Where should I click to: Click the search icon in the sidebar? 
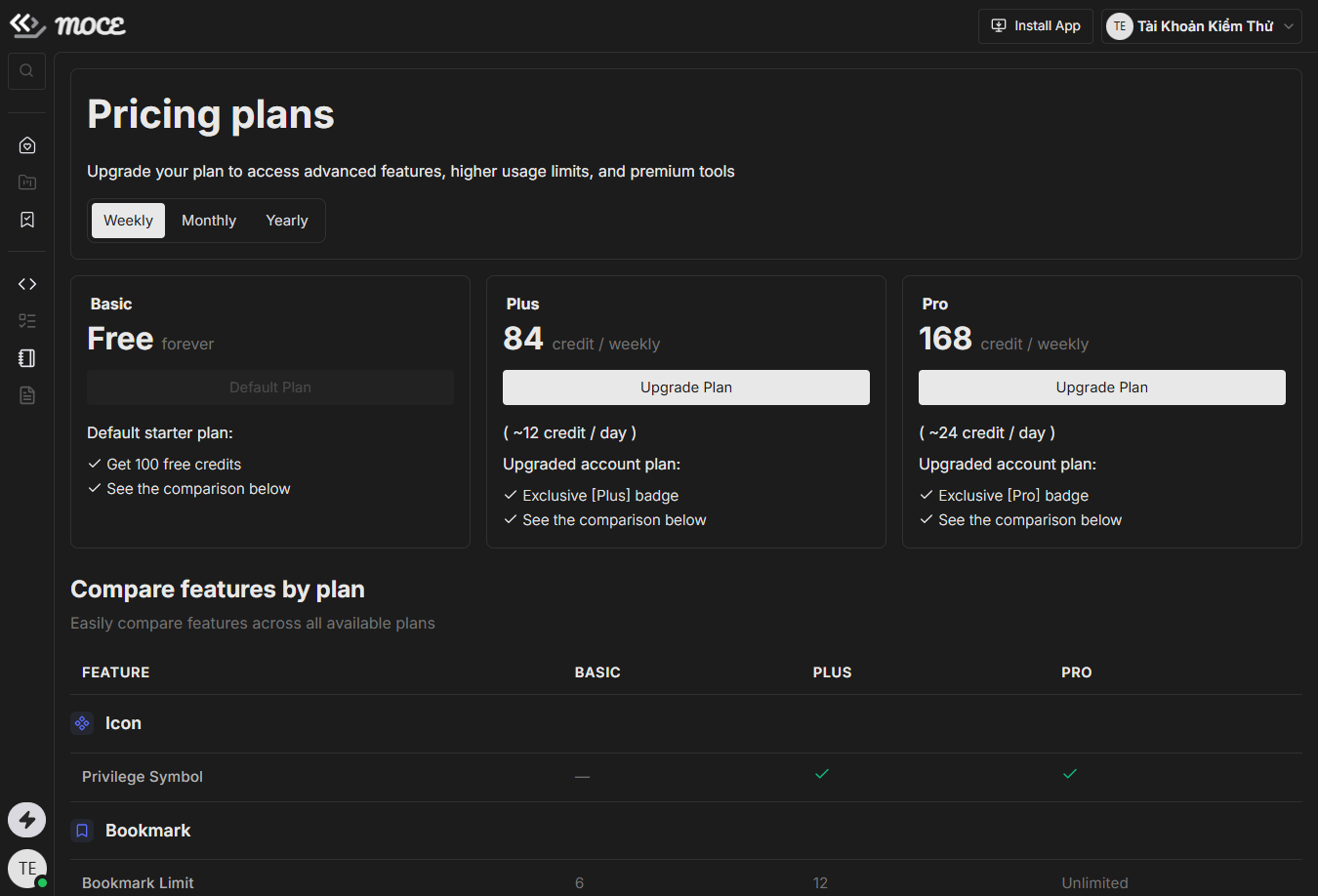point(26,70)
